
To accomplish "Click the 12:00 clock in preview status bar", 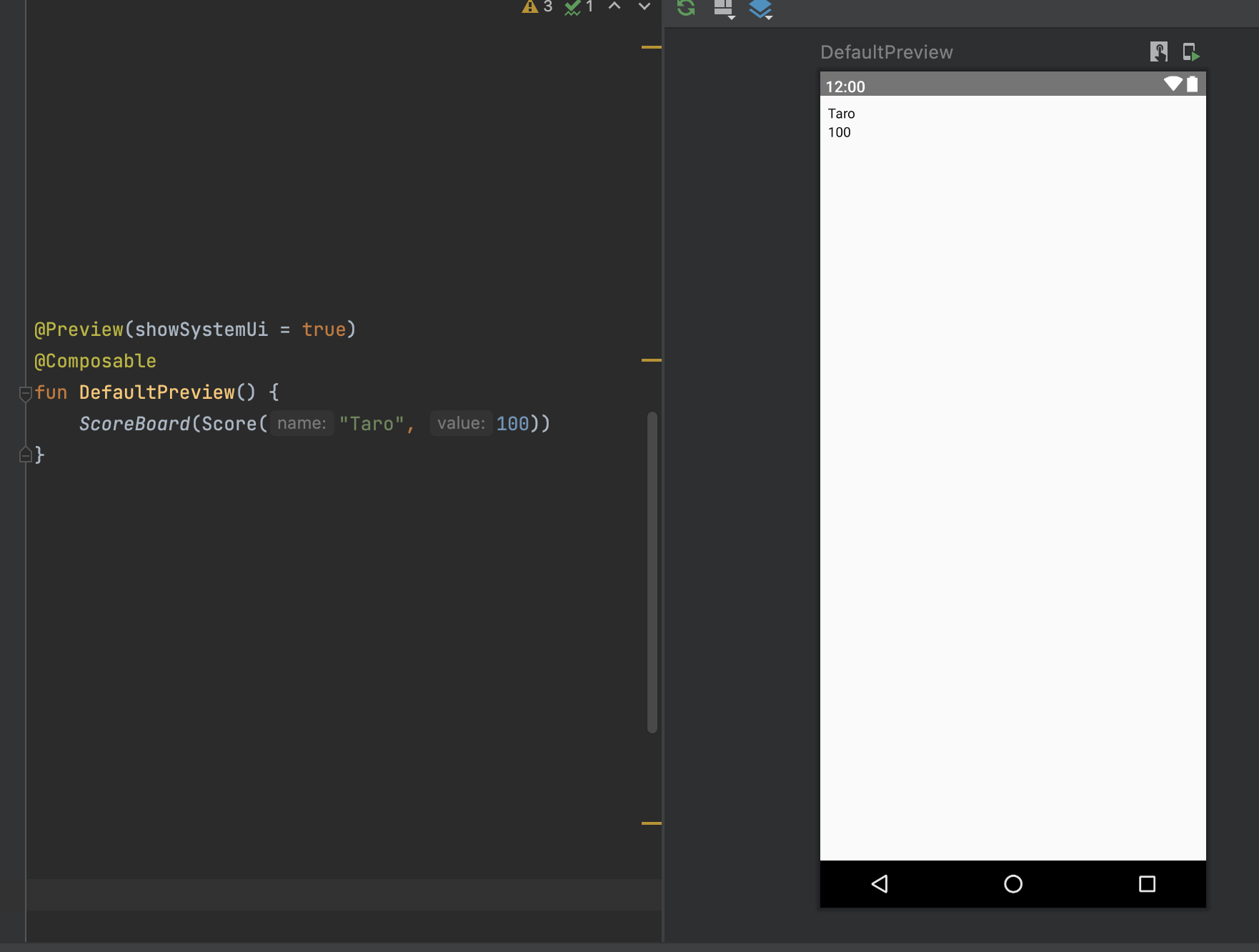I will 845,86.
